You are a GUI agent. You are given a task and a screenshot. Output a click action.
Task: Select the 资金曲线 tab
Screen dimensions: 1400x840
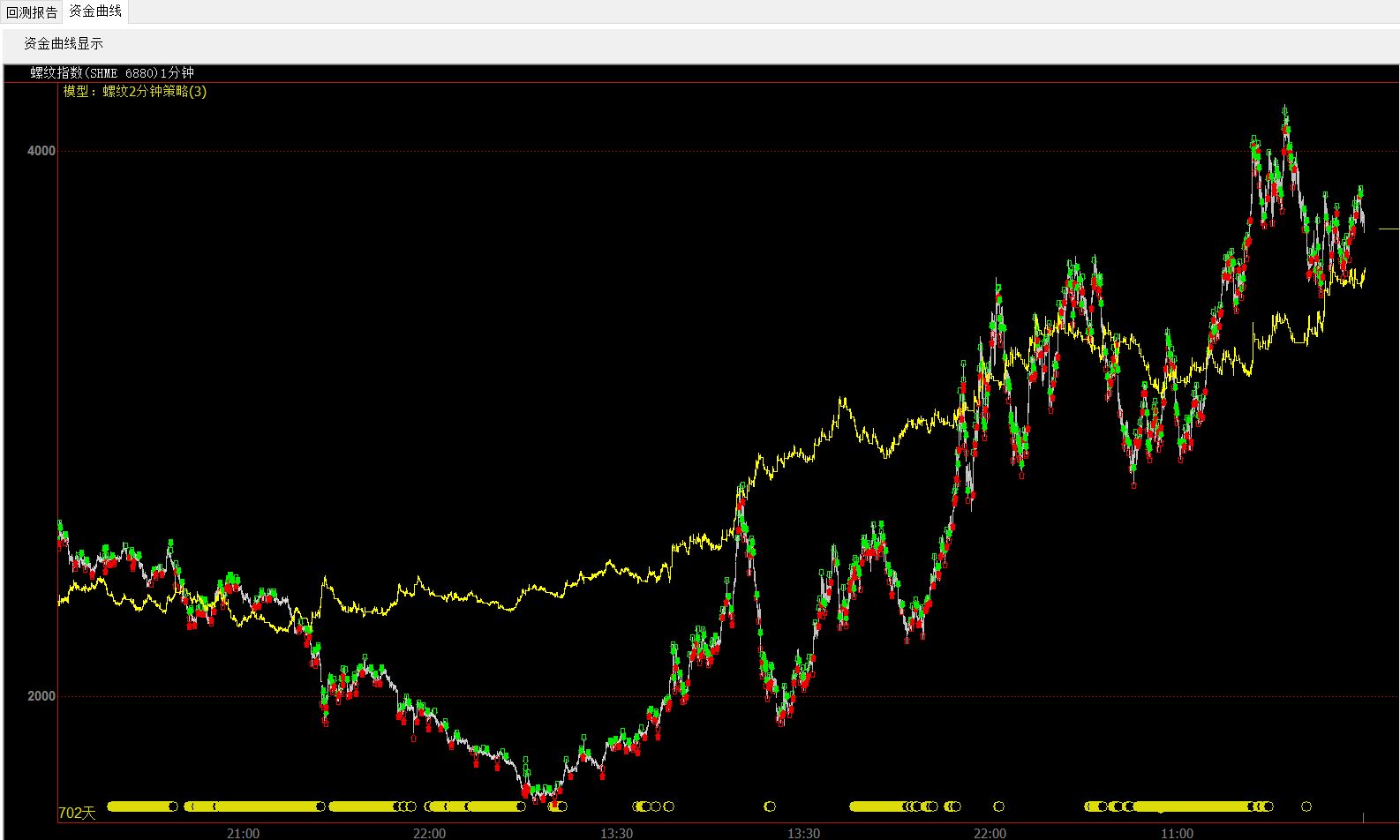coord(95,11)
